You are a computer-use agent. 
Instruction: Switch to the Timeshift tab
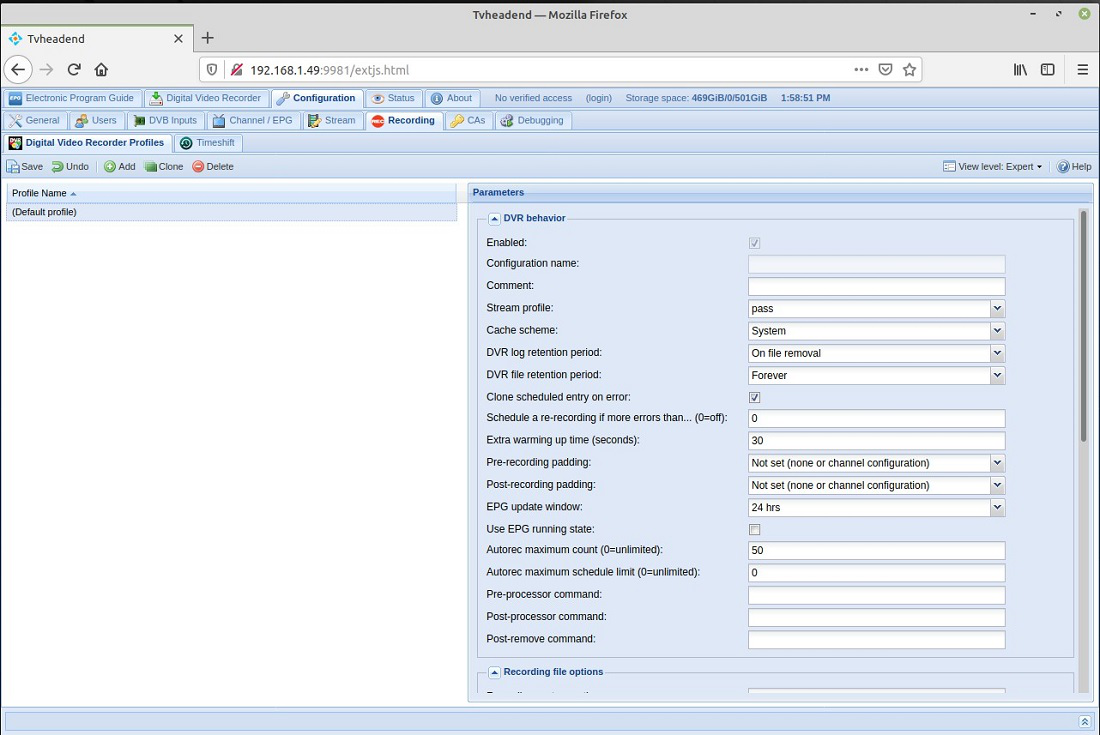(x=208, y=143)
